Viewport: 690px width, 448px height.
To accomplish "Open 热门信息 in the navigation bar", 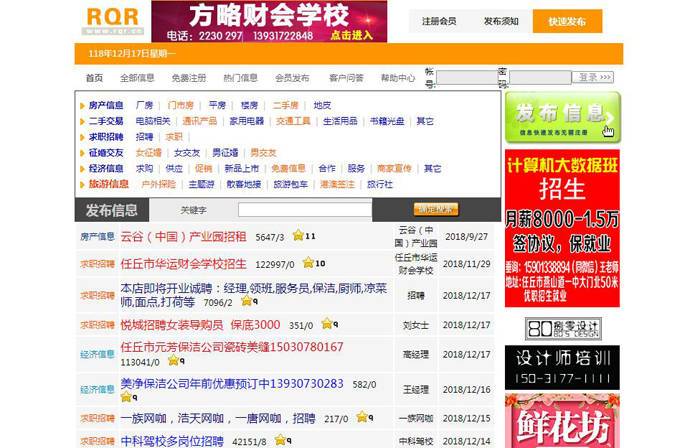I will point(240,78).
